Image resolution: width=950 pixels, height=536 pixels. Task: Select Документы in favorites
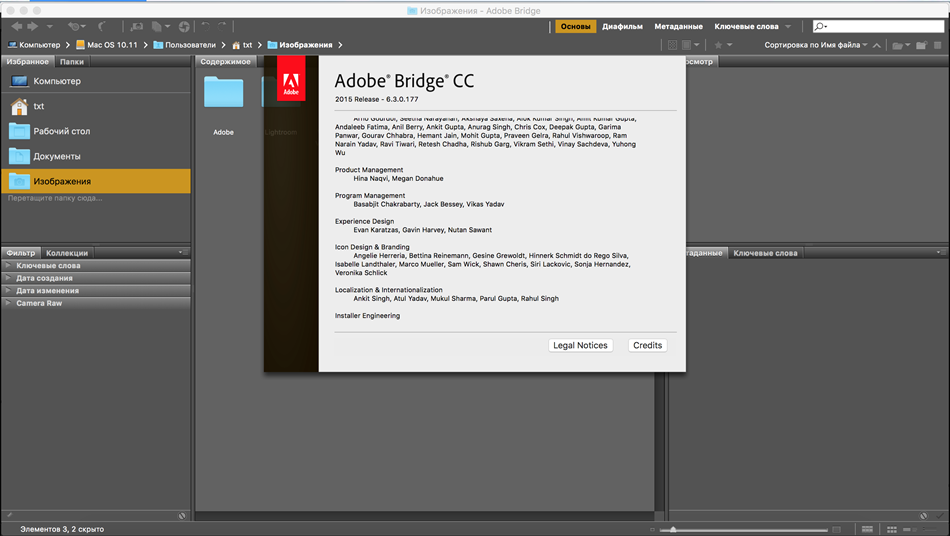[96, 156]
